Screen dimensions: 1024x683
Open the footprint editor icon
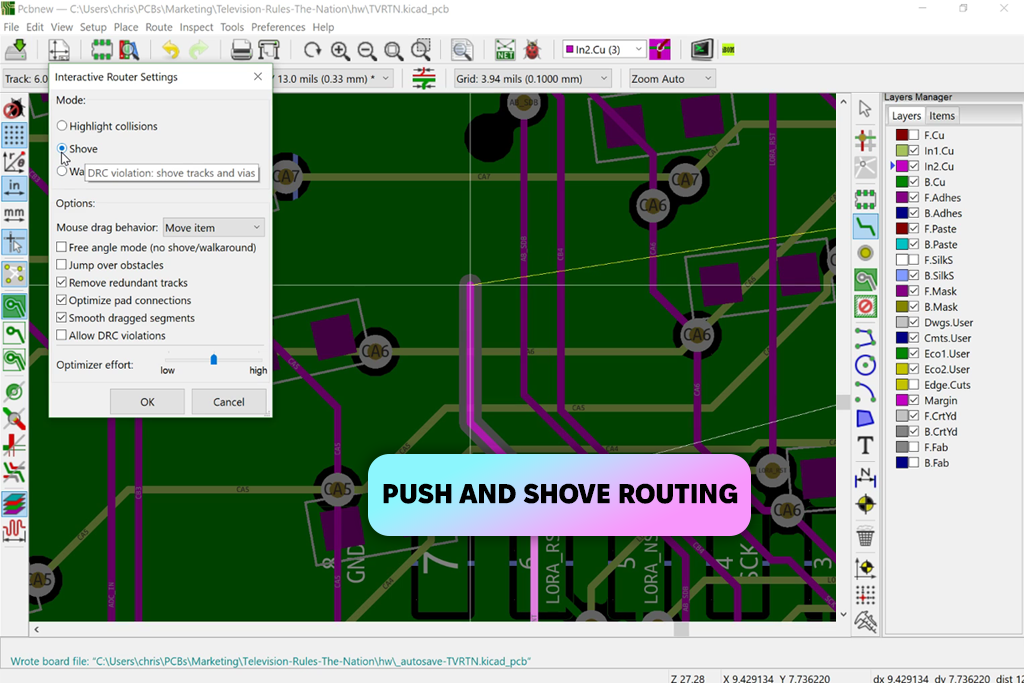tap(102, 50)
